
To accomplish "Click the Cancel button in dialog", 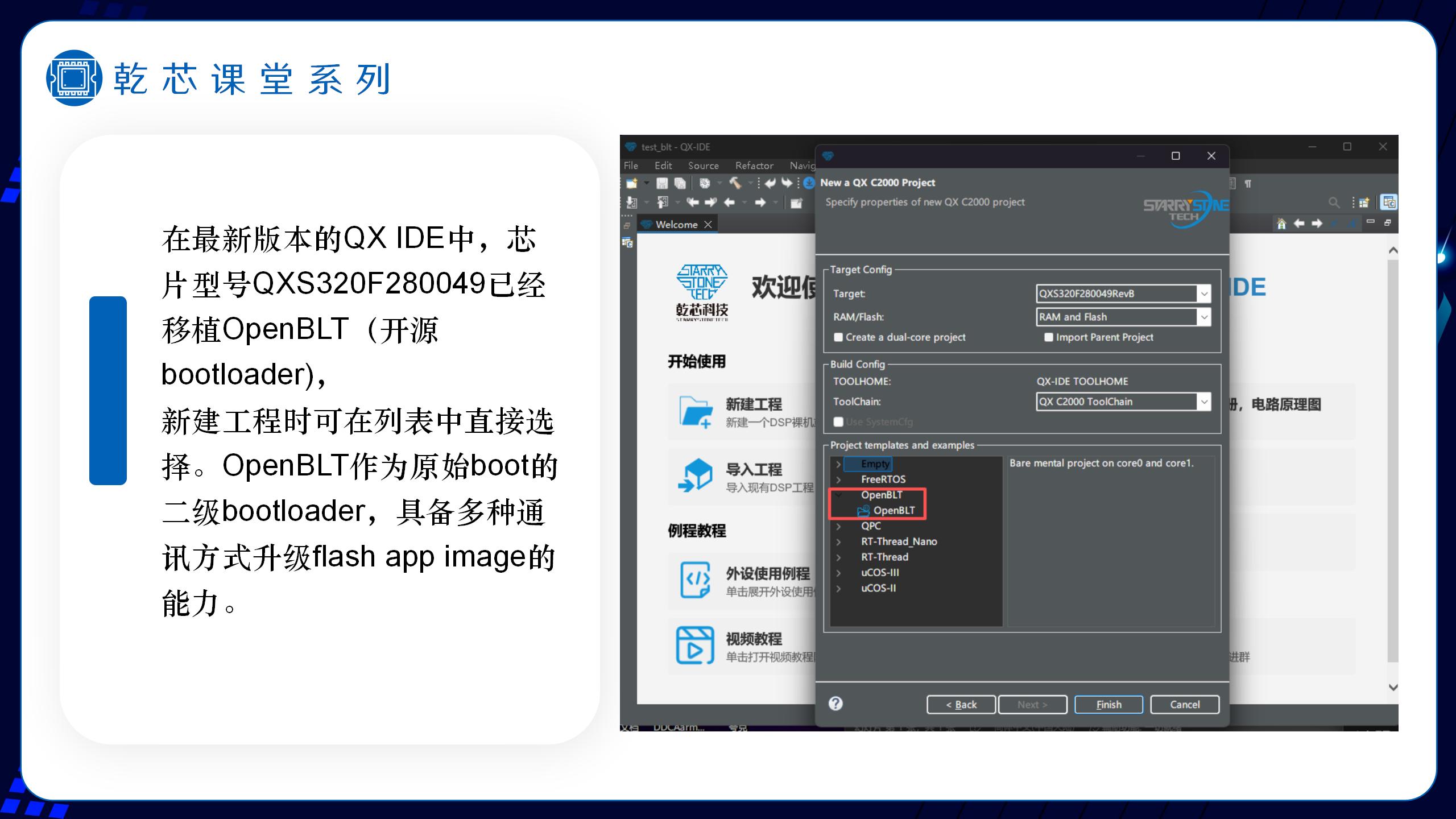I will (x=1184, y=705).
